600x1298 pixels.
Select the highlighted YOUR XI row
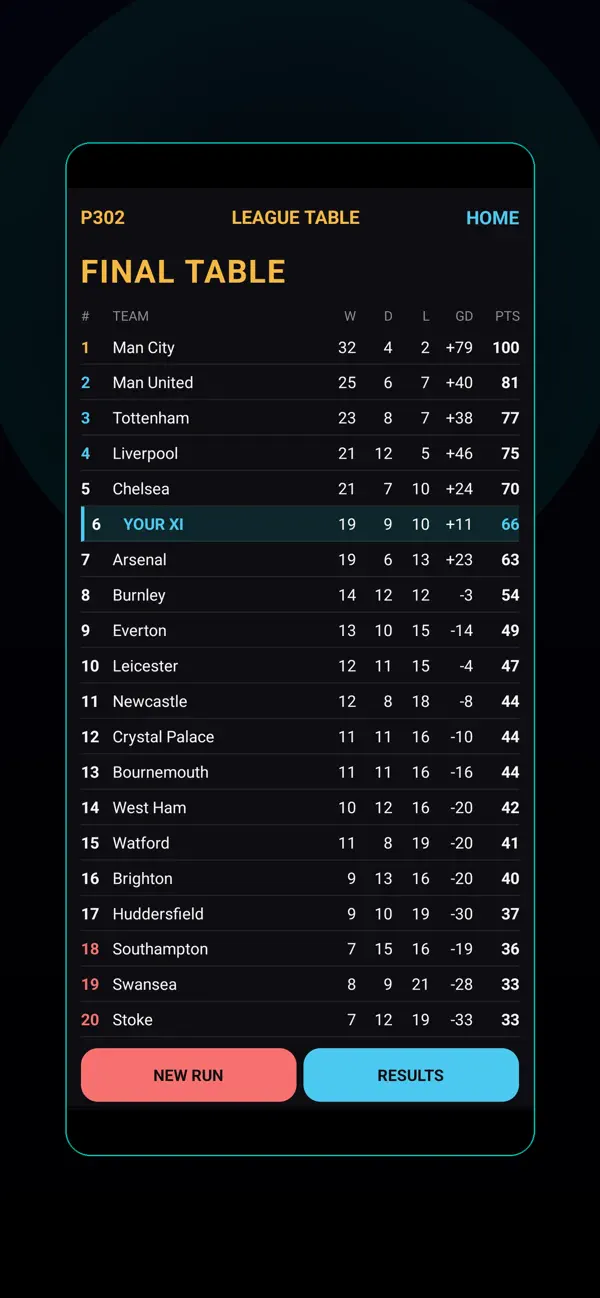tap(300, 524)
